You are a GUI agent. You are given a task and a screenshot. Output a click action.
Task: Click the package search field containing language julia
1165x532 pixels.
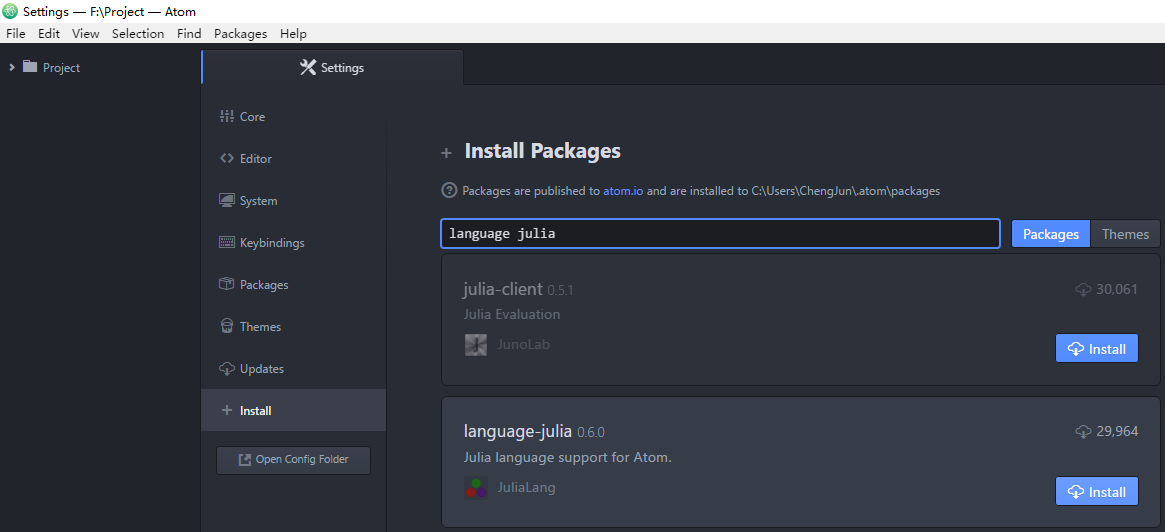[x=721, y=233]
